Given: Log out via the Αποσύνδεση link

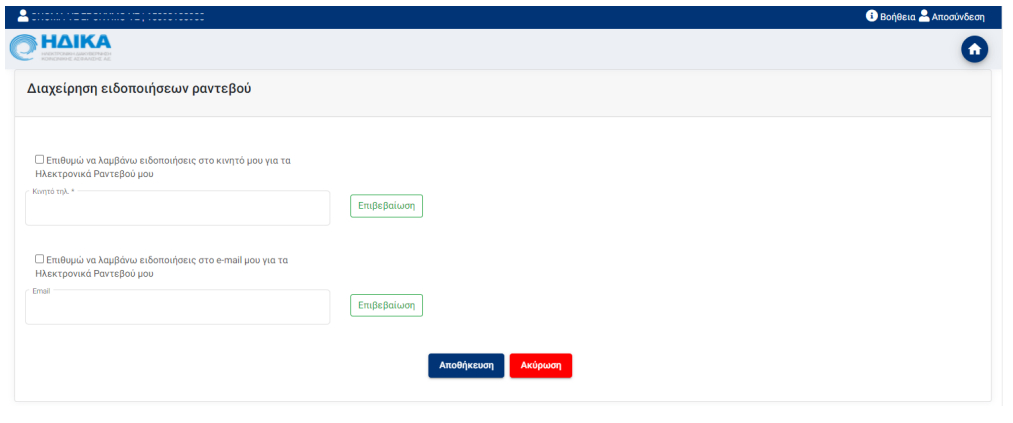Looking at the screenshot, I should (958, 17).
